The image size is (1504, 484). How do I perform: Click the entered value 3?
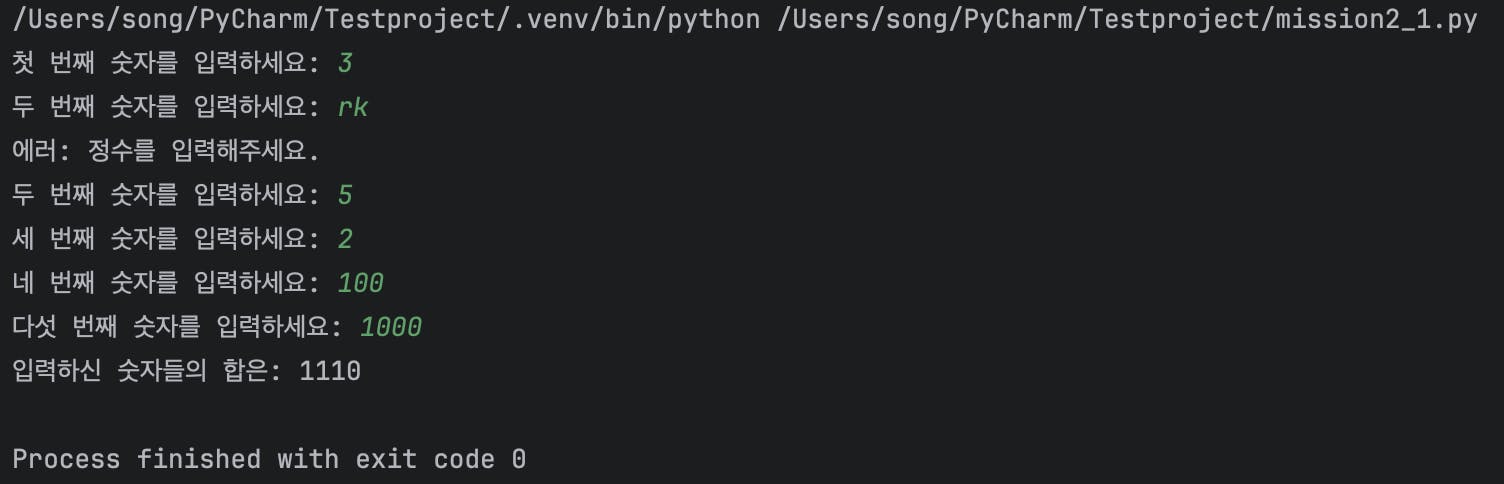345,64
